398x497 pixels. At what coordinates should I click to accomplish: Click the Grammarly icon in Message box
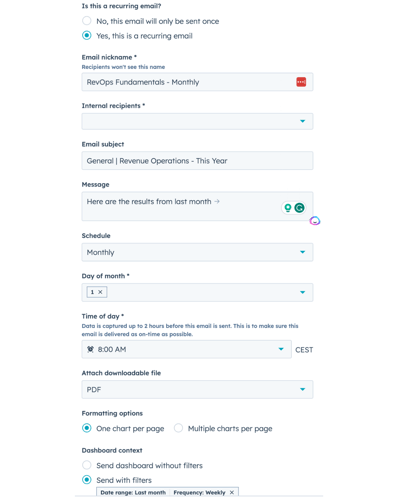(299, 208)
